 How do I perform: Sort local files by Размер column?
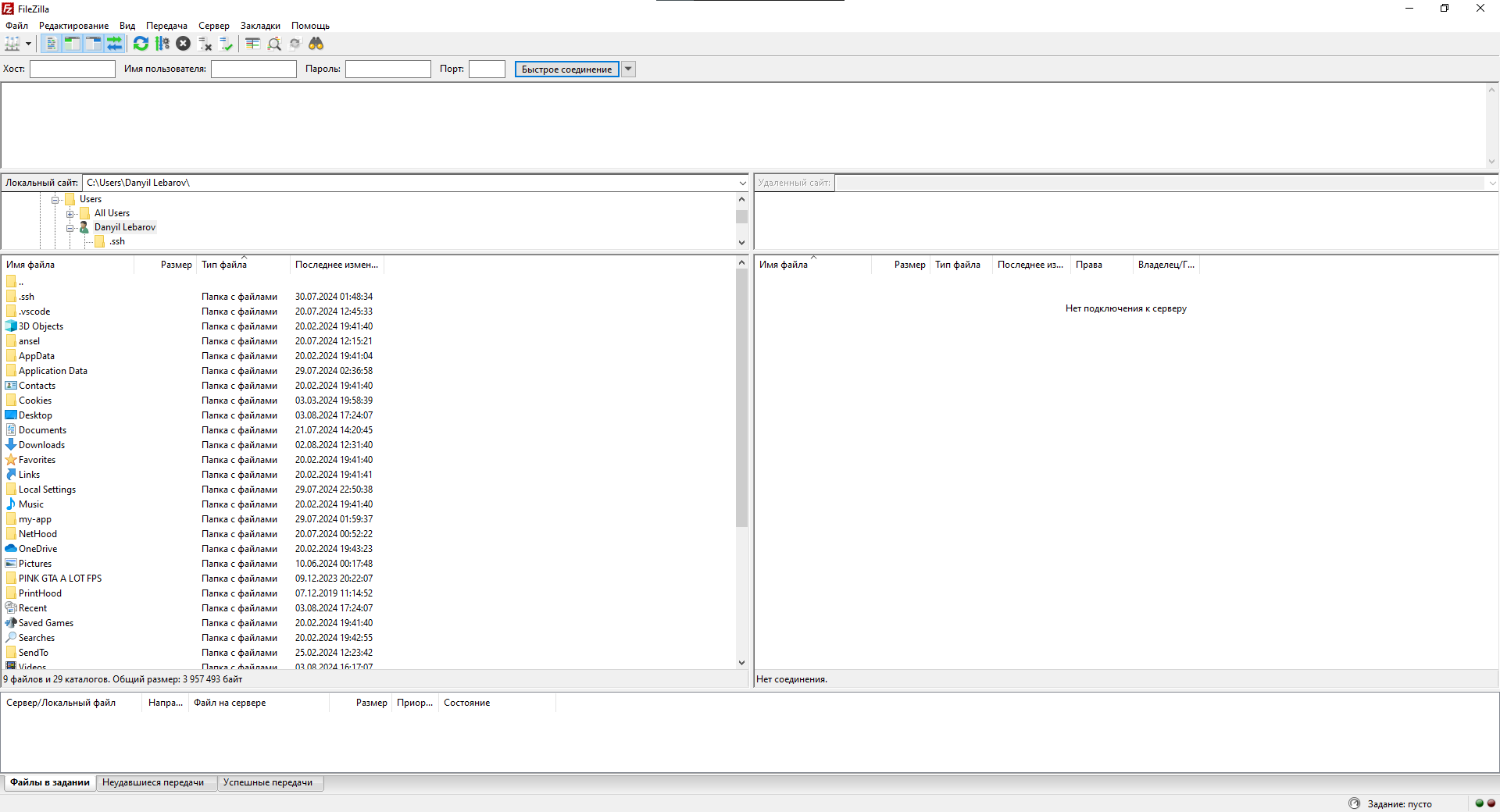point(165,265)
